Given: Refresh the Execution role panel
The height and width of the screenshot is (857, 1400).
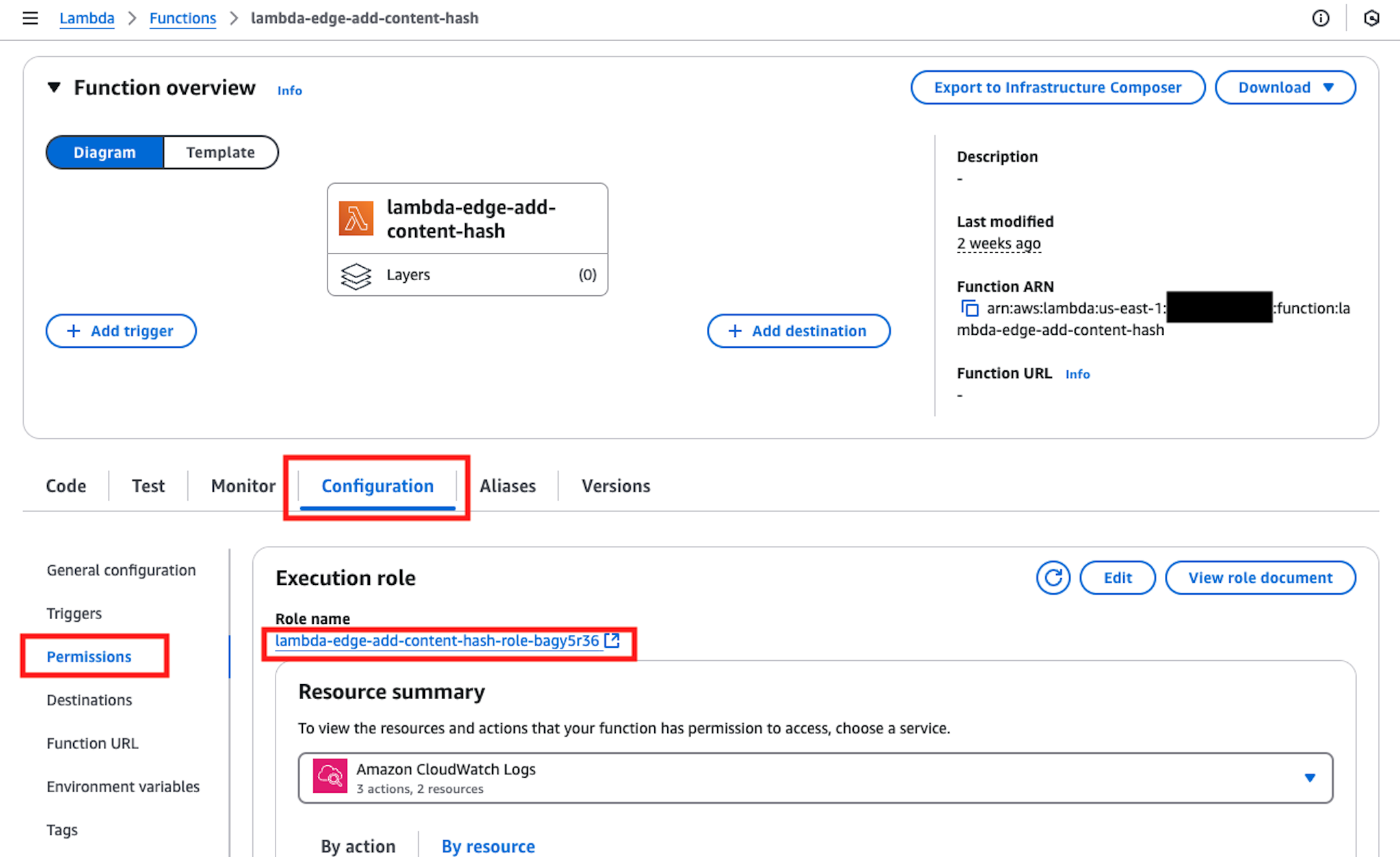Looking at the screenshot, I should (x=1053, y=577).
